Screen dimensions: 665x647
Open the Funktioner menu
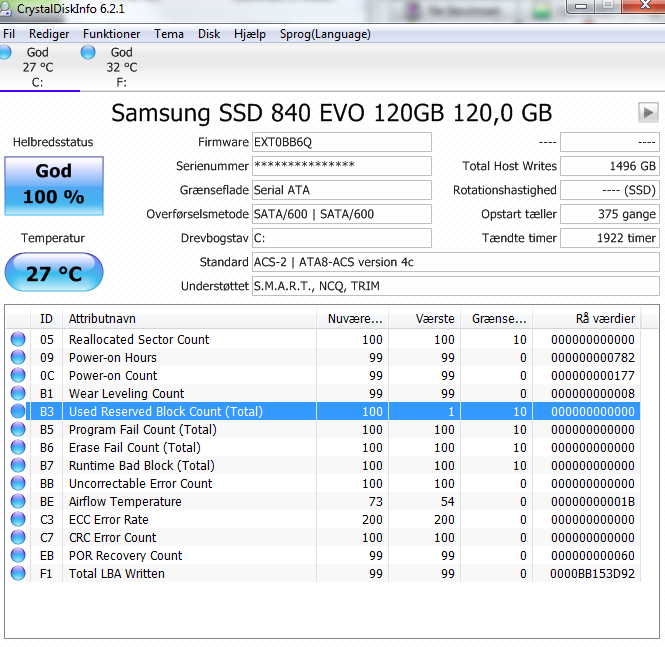point(111,34)
